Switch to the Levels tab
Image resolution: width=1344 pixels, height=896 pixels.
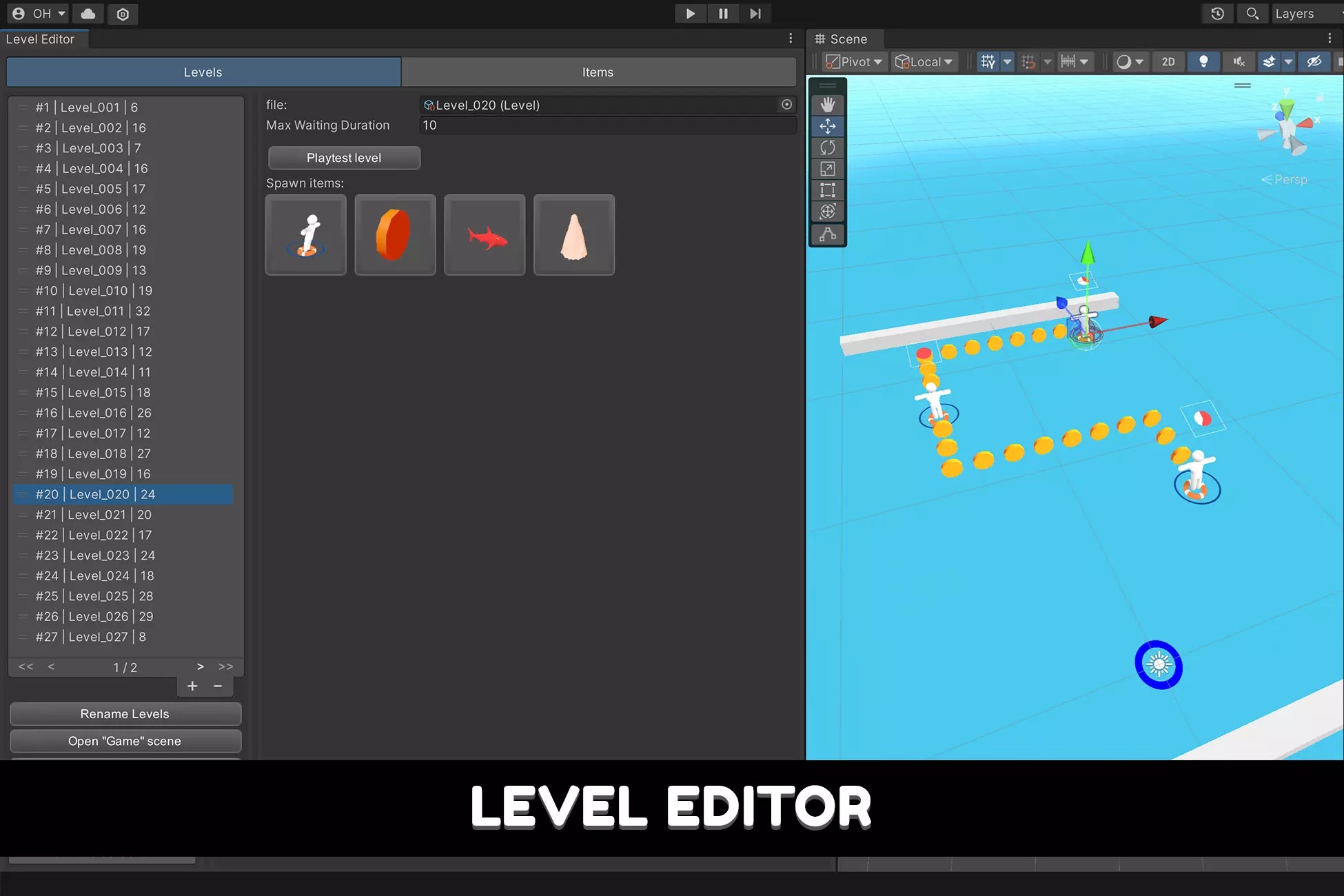click(203, 72)
